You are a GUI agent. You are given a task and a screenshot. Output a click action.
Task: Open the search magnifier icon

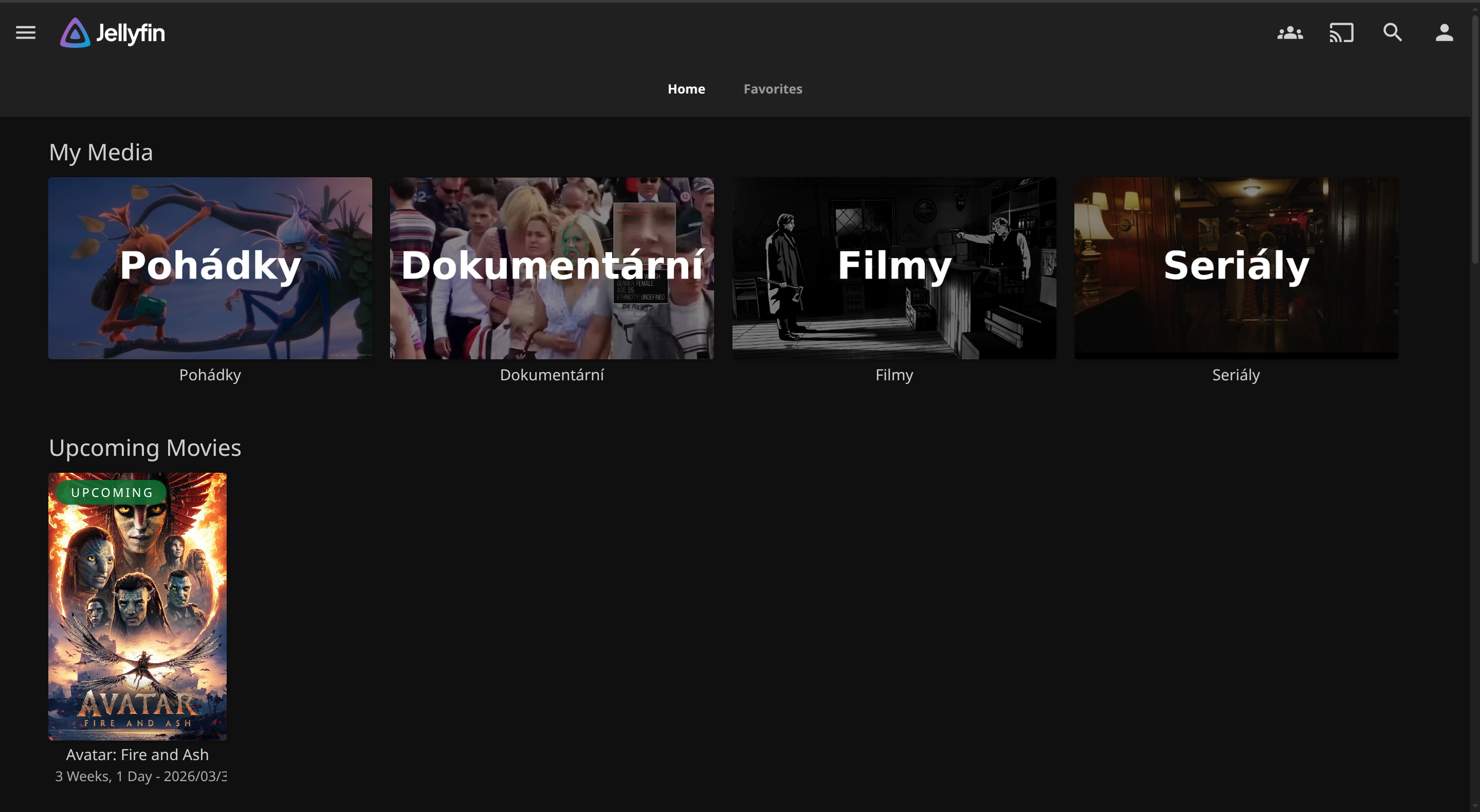[x=1393, y=33]
